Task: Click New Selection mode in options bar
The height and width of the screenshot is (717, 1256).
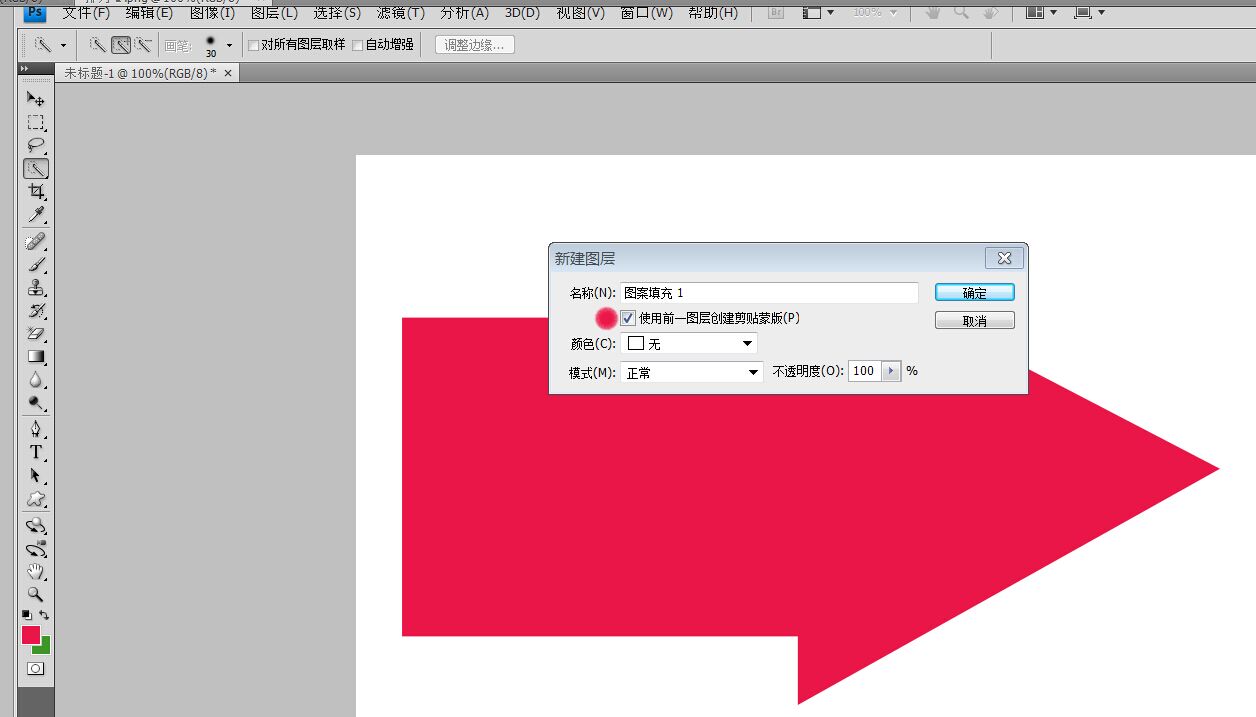Action: pyautogui.click(x=98, y=45)
